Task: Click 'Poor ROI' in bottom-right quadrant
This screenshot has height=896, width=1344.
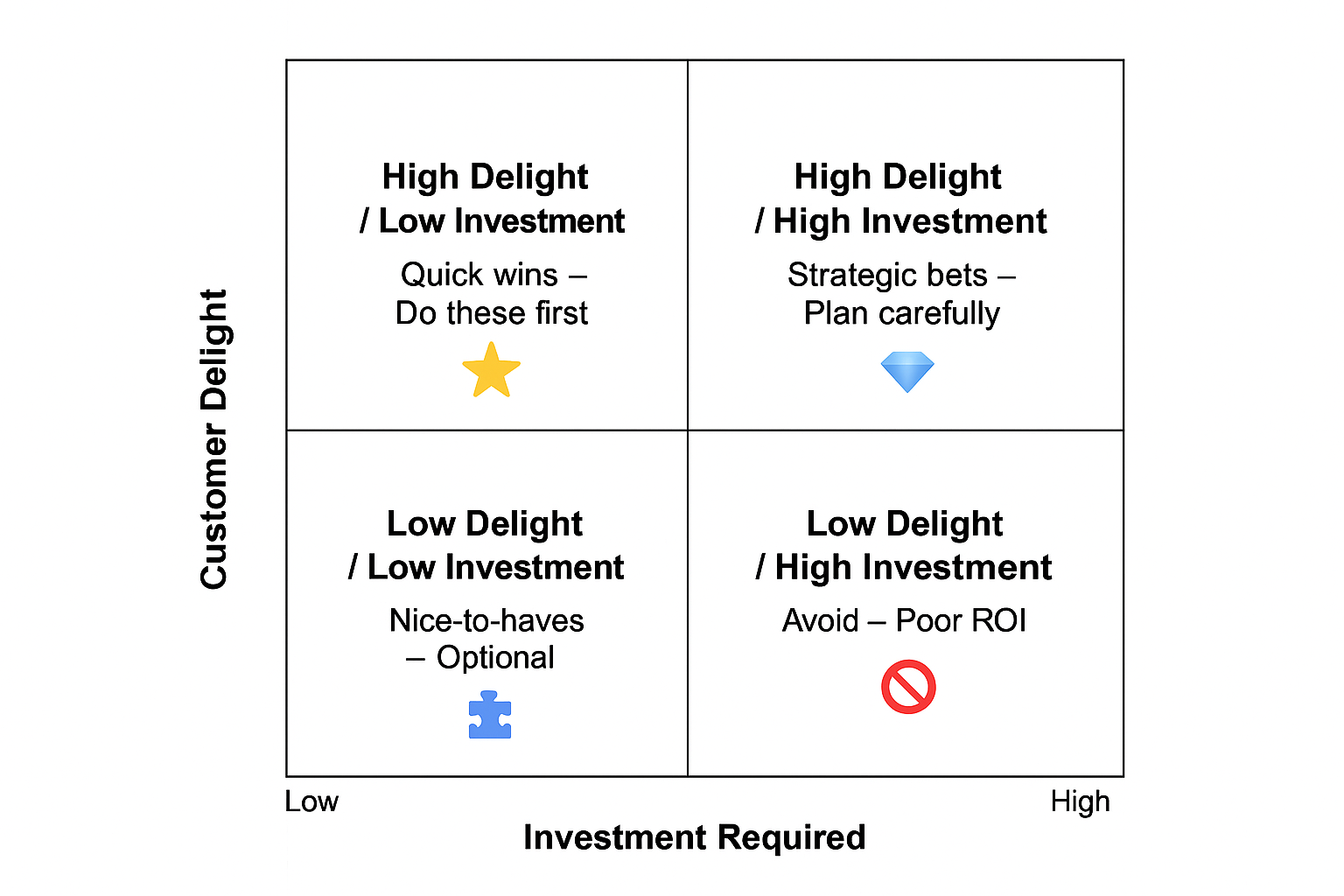Action: coord(961,620)
